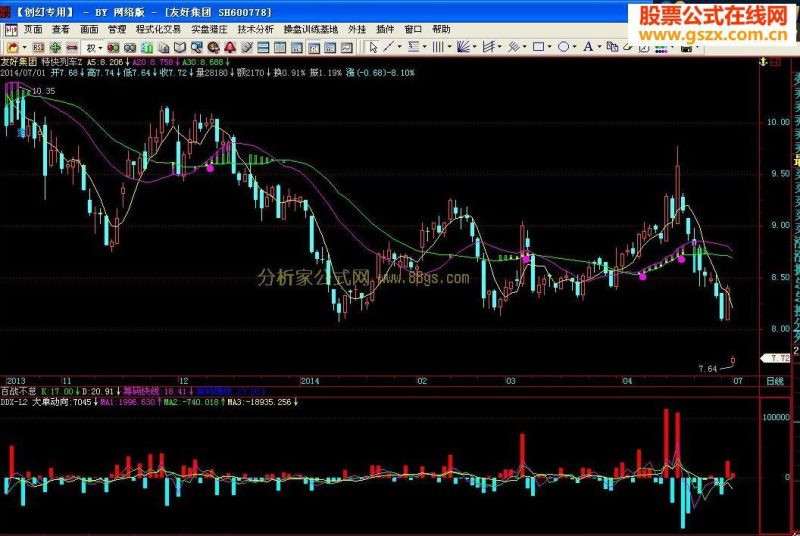
Task: Click the 百战不怠 indicator label
Action: 18,391
